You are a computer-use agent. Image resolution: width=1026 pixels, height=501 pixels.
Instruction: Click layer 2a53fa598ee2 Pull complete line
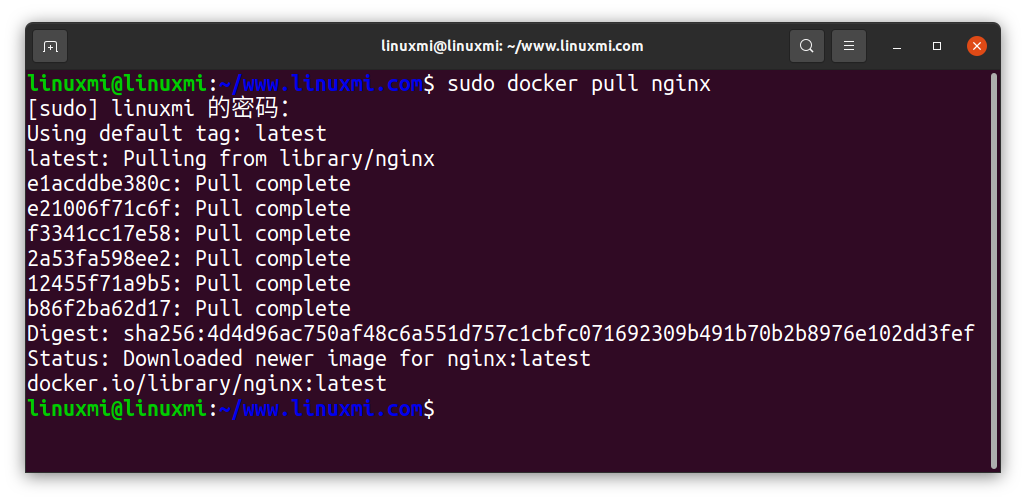click(x=188, y=259)
